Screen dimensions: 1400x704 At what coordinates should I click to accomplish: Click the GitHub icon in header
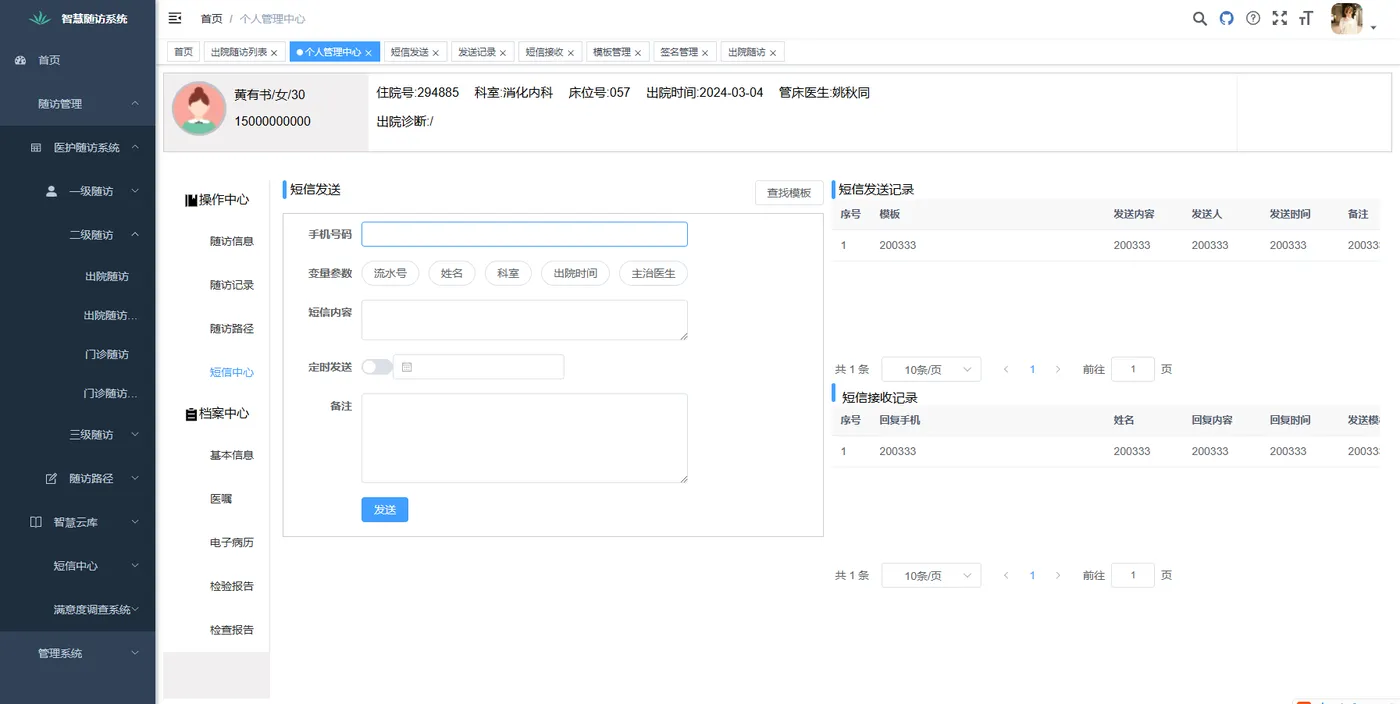(1226, 17)
